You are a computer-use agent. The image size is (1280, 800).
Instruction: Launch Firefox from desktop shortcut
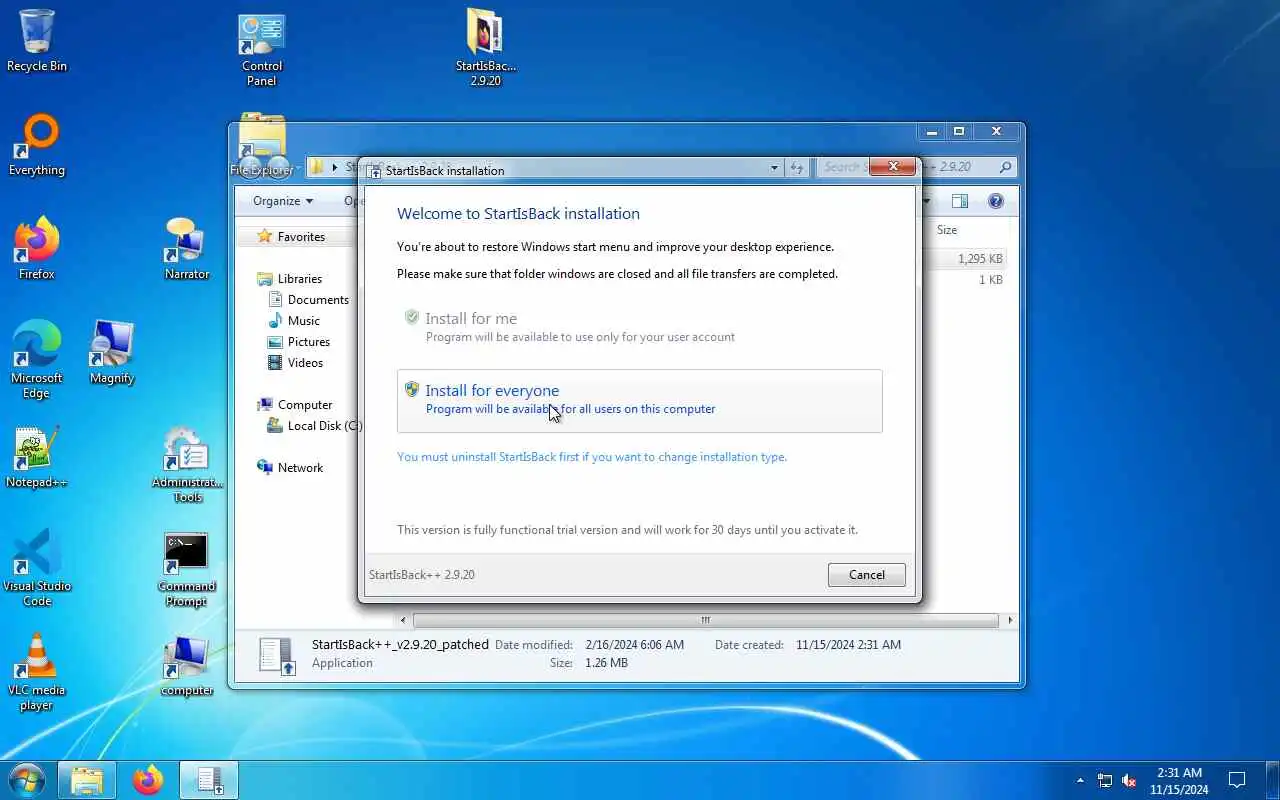point(37,248)
